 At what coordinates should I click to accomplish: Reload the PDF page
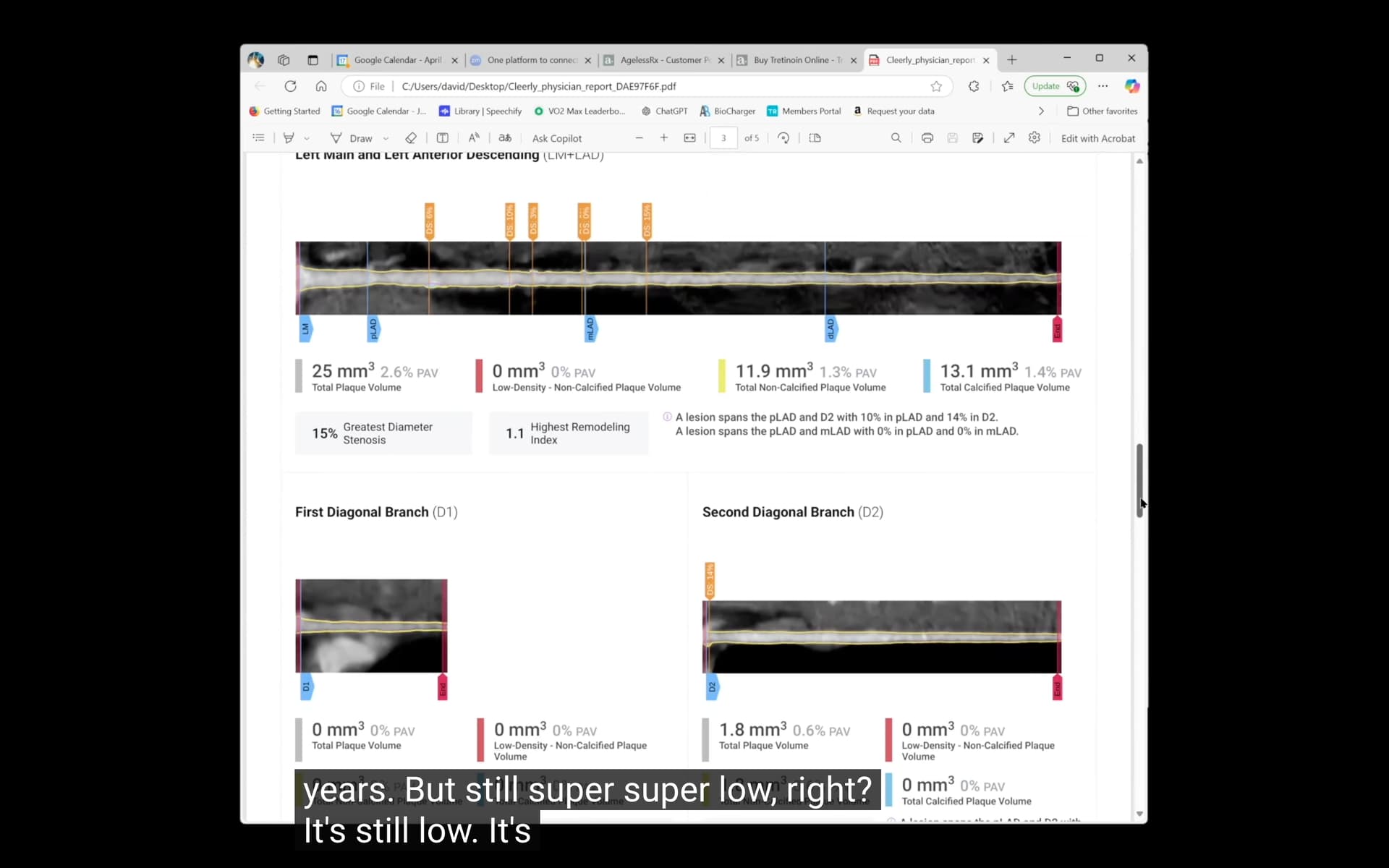pyautogui.click(x=290, y=86)
